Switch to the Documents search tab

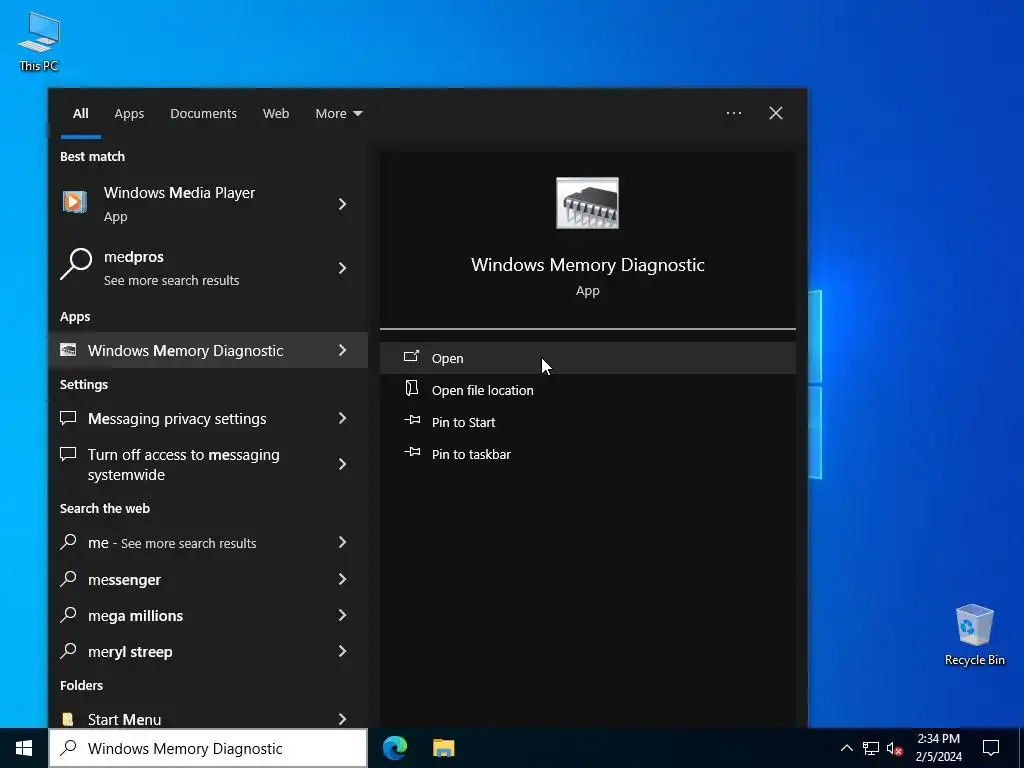pos(203,114)
